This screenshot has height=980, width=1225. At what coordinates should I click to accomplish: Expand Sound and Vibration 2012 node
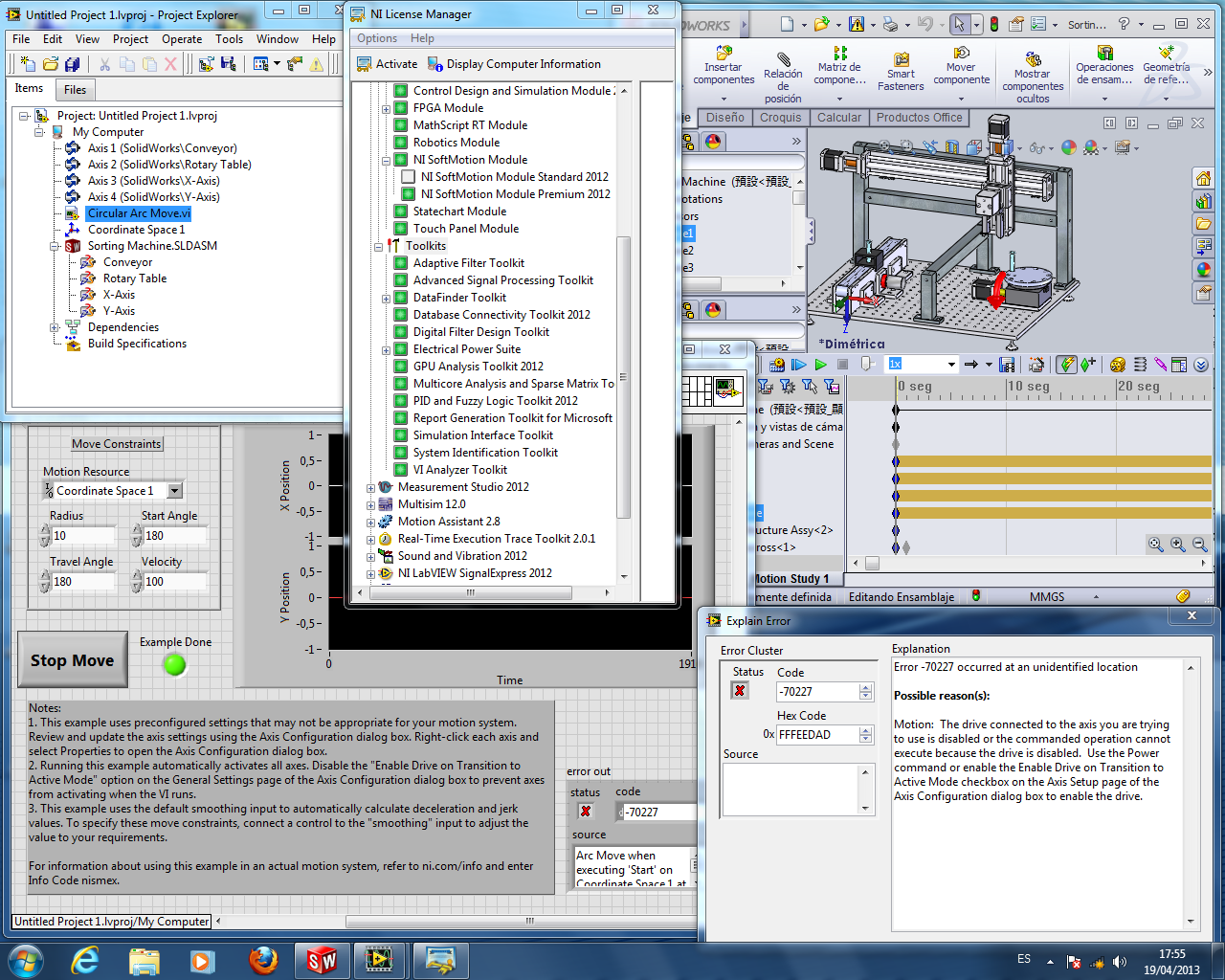370,557
